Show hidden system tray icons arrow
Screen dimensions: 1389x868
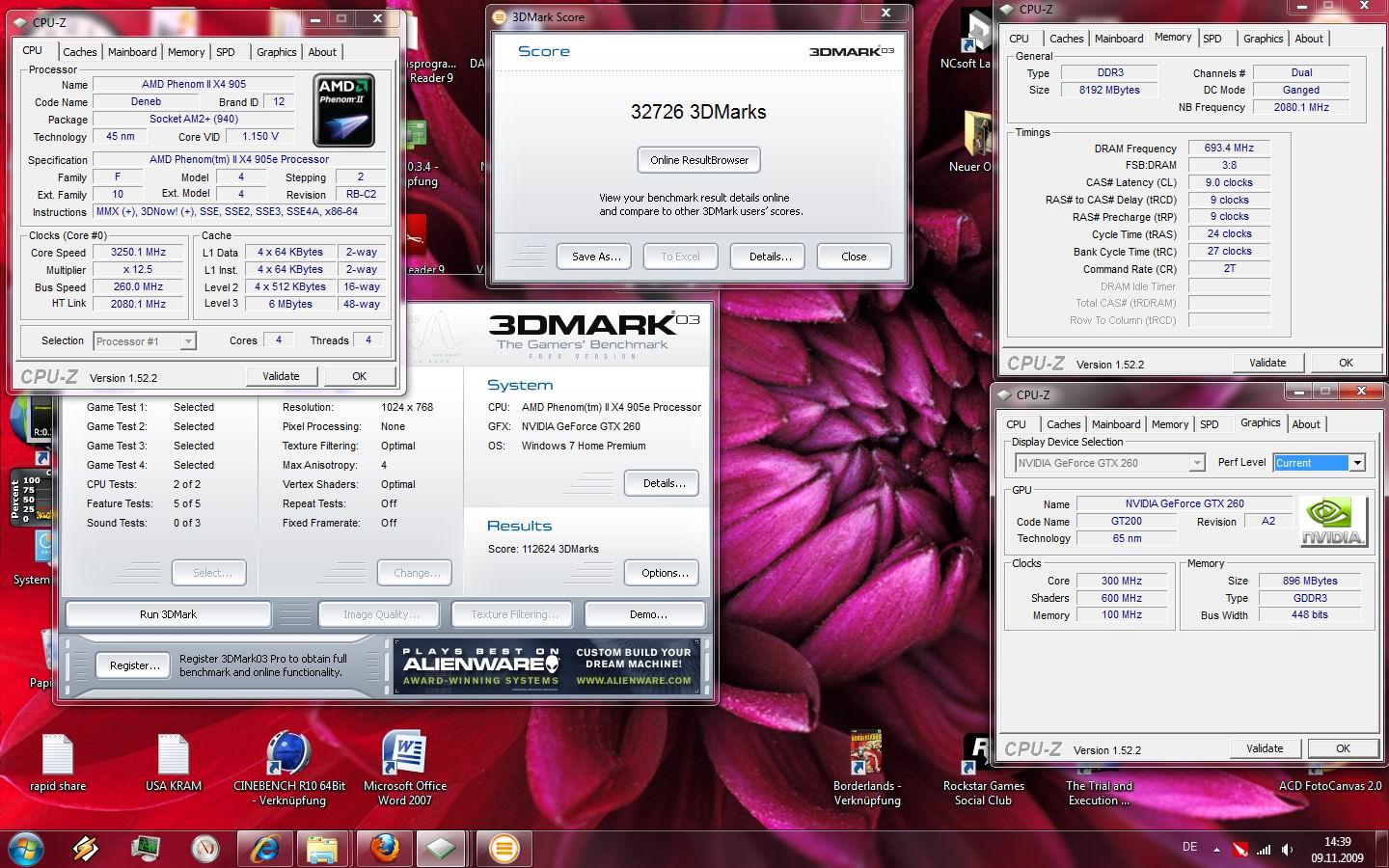pos(1215,850)
